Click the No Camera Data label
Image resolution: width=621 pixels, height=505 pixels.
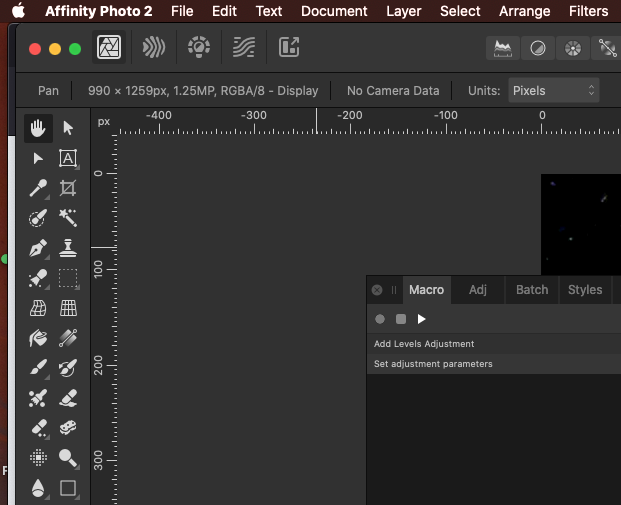pos(393,91)
